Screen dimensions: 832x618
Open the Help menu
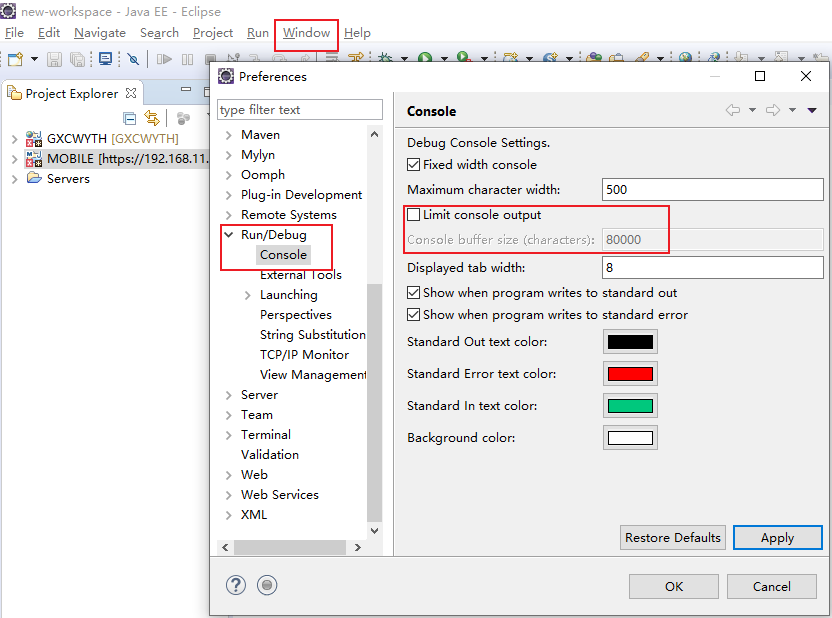coord(357,33)
